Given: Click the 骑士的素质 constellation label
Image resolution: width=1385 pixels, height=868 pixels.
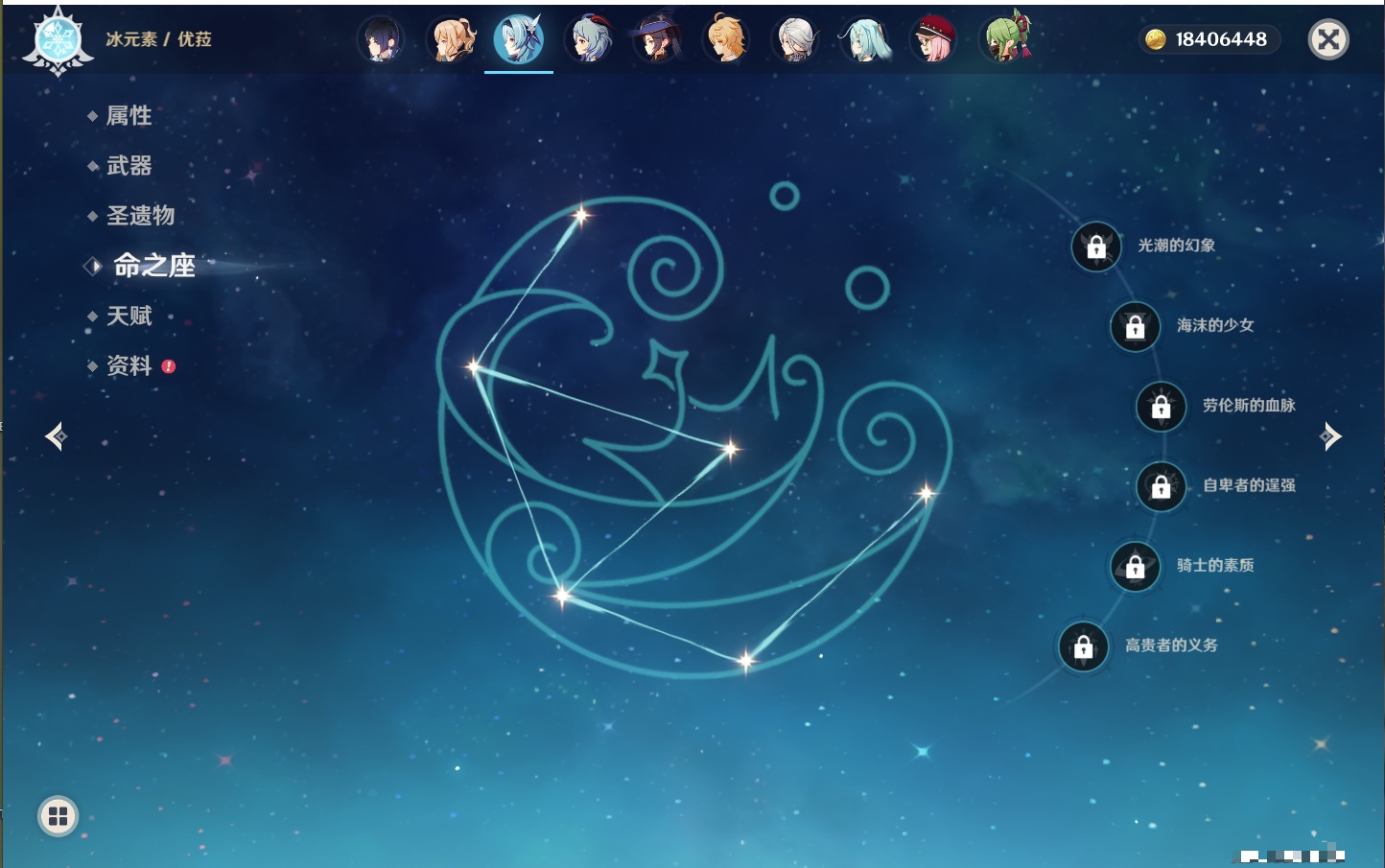Looking at the screenshot, I should click(x=1215, y=565).
